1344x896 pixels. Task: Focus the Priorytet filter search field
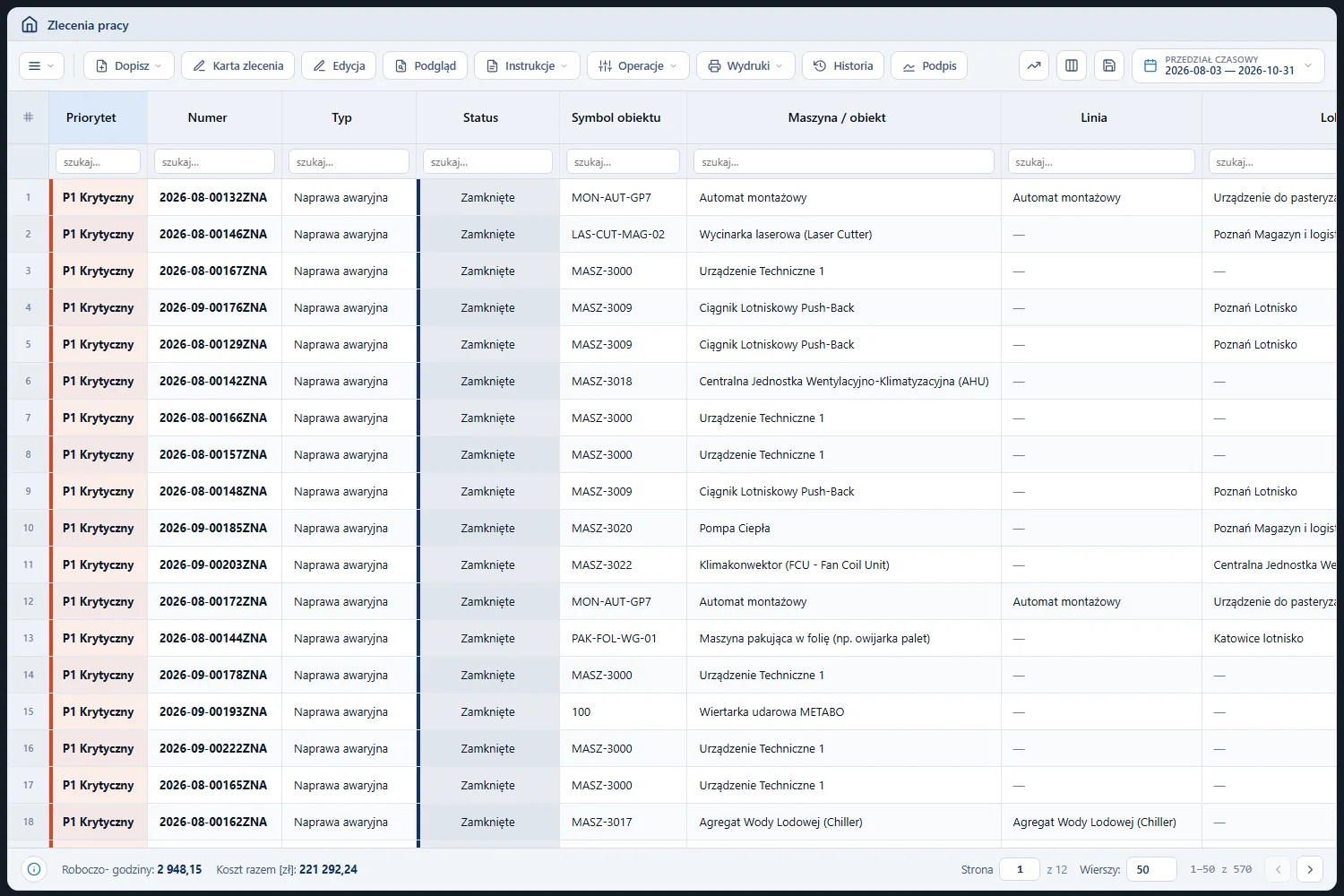(99, 161)
